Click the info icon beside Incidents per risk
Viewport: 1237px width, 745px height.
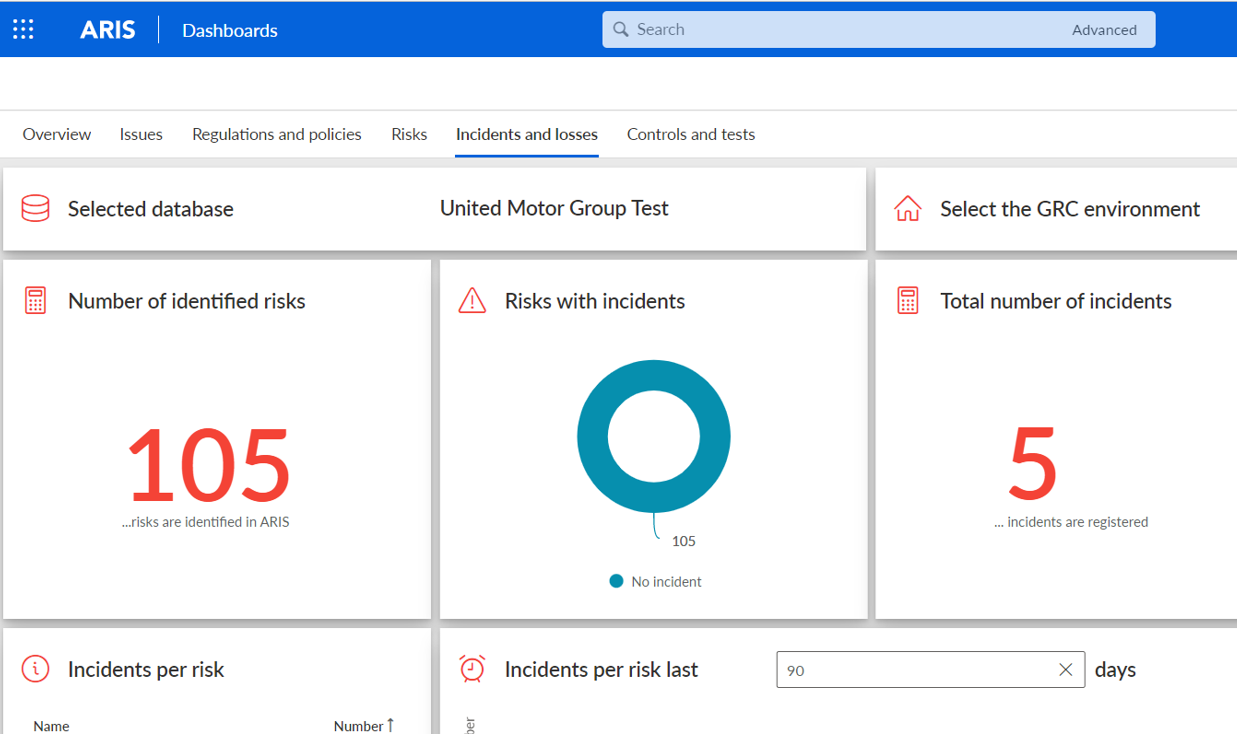click(x=35, y=669)
